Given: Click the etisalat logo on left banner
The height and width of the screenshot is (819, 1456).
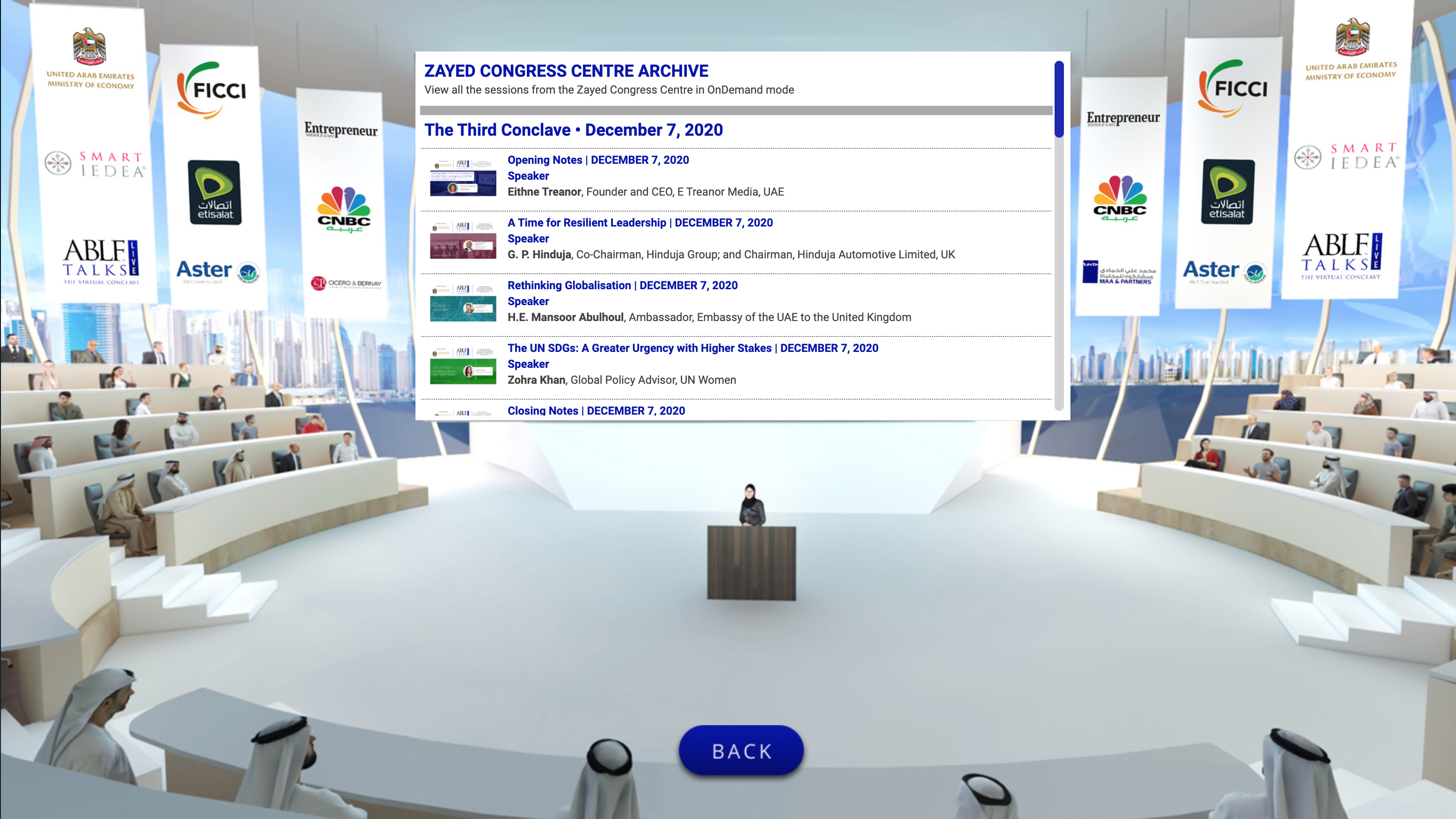Looking at the screenshot, I should 215,193.
